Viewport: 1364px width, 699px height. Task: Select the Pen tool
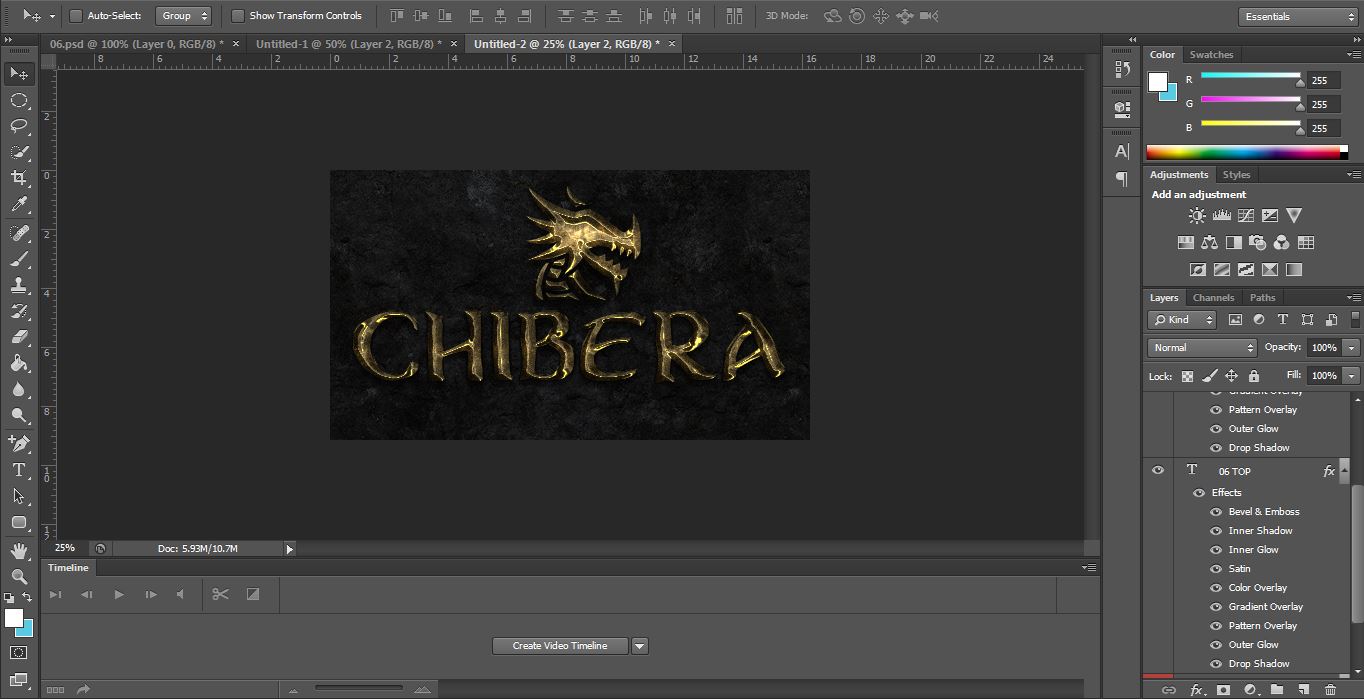click(19, 443)
